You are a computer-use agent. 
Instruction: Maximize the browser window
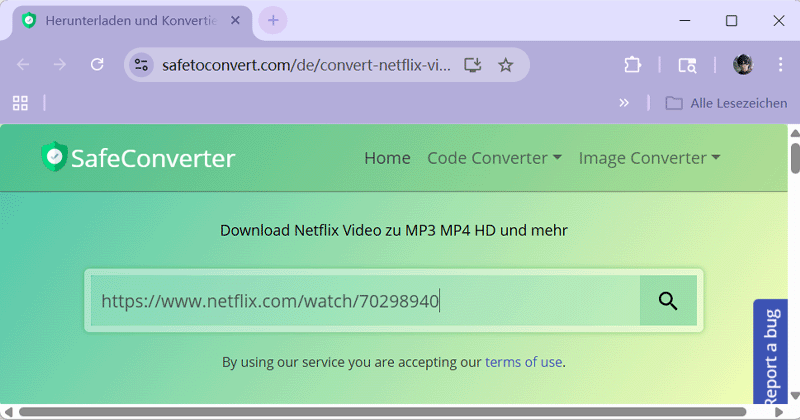coord(732,20)
